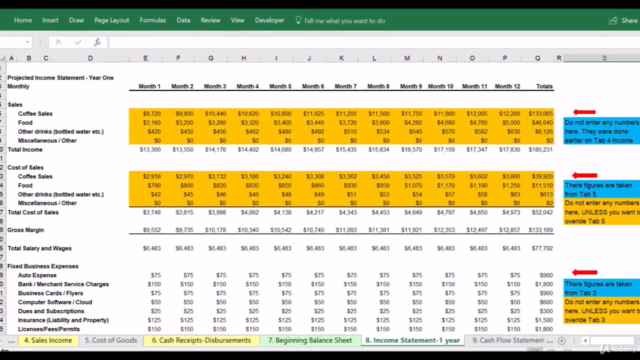Select column Q header
This screenshot has height=360, width=640.
(538, 58)
